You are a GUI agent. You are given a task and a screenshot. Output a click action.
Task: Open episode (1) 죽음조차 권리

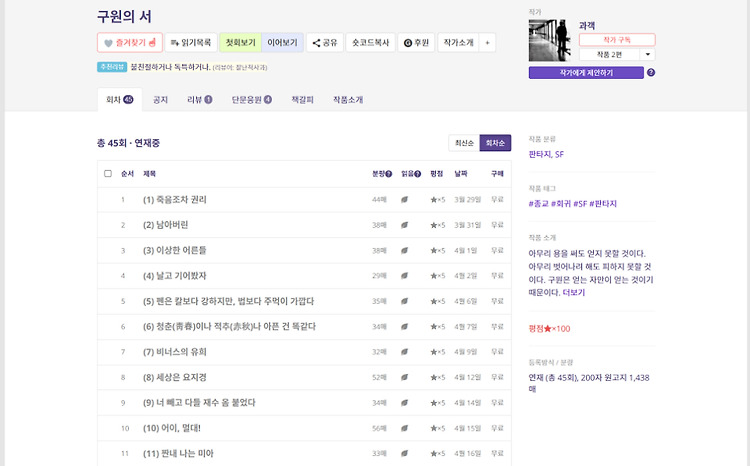coord(175,200)
